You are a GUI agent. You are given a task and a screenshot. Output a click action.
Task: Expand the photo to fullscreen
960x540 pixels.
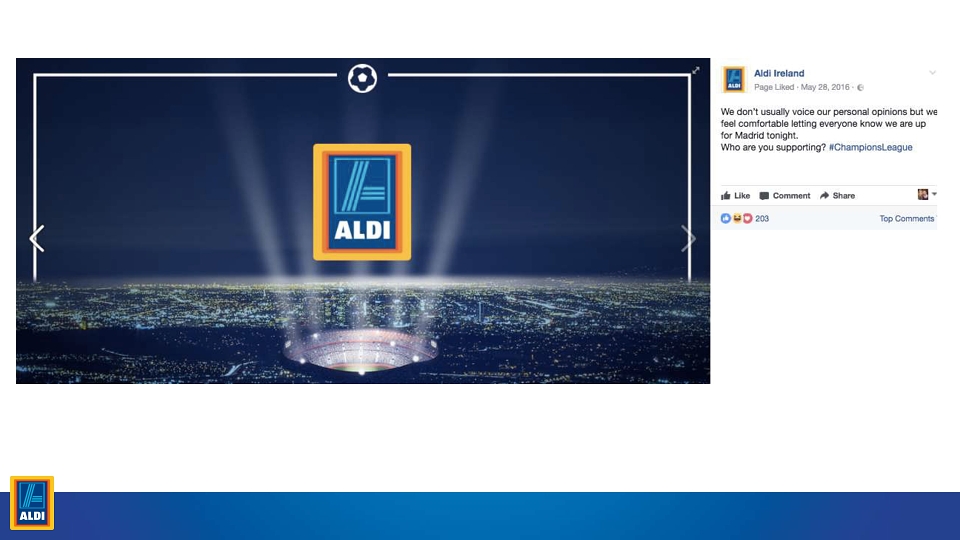point(696,70)
